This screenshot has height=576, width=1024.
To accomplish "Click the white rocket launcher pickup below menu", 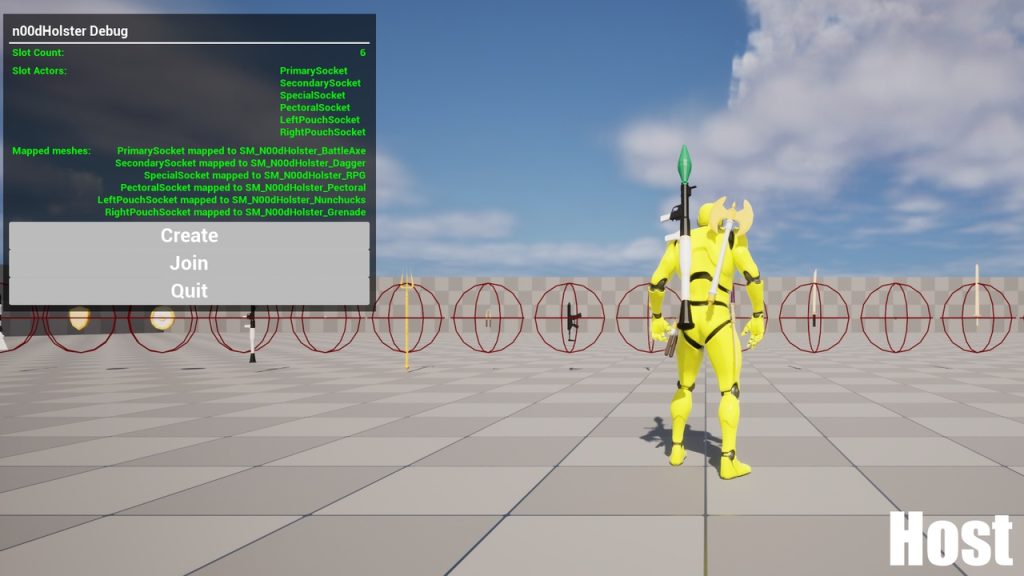I will click(x=251, y=332).
